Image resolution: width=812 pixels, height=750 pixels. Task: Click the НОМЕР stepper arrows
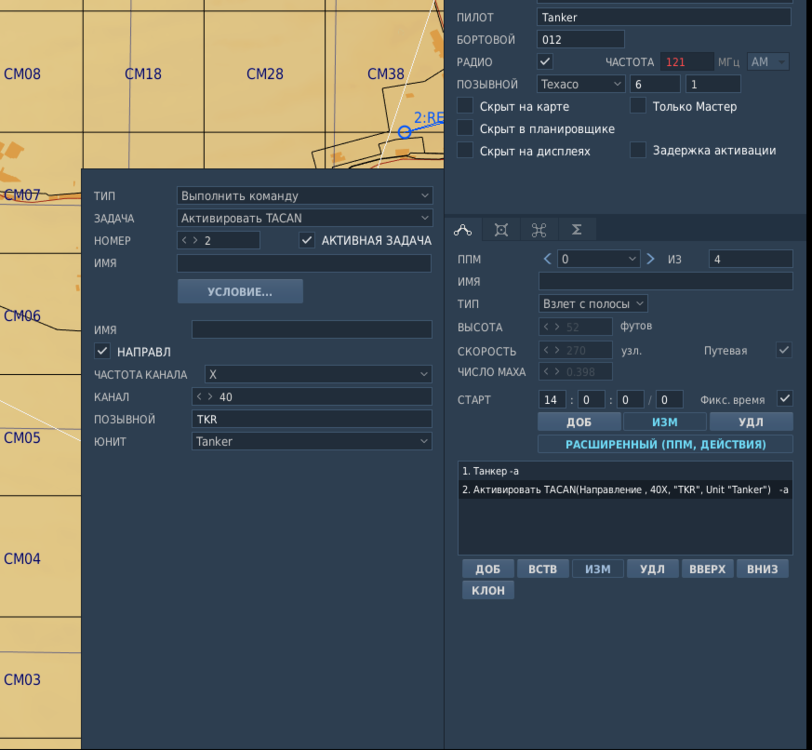[x=190, y=241]
